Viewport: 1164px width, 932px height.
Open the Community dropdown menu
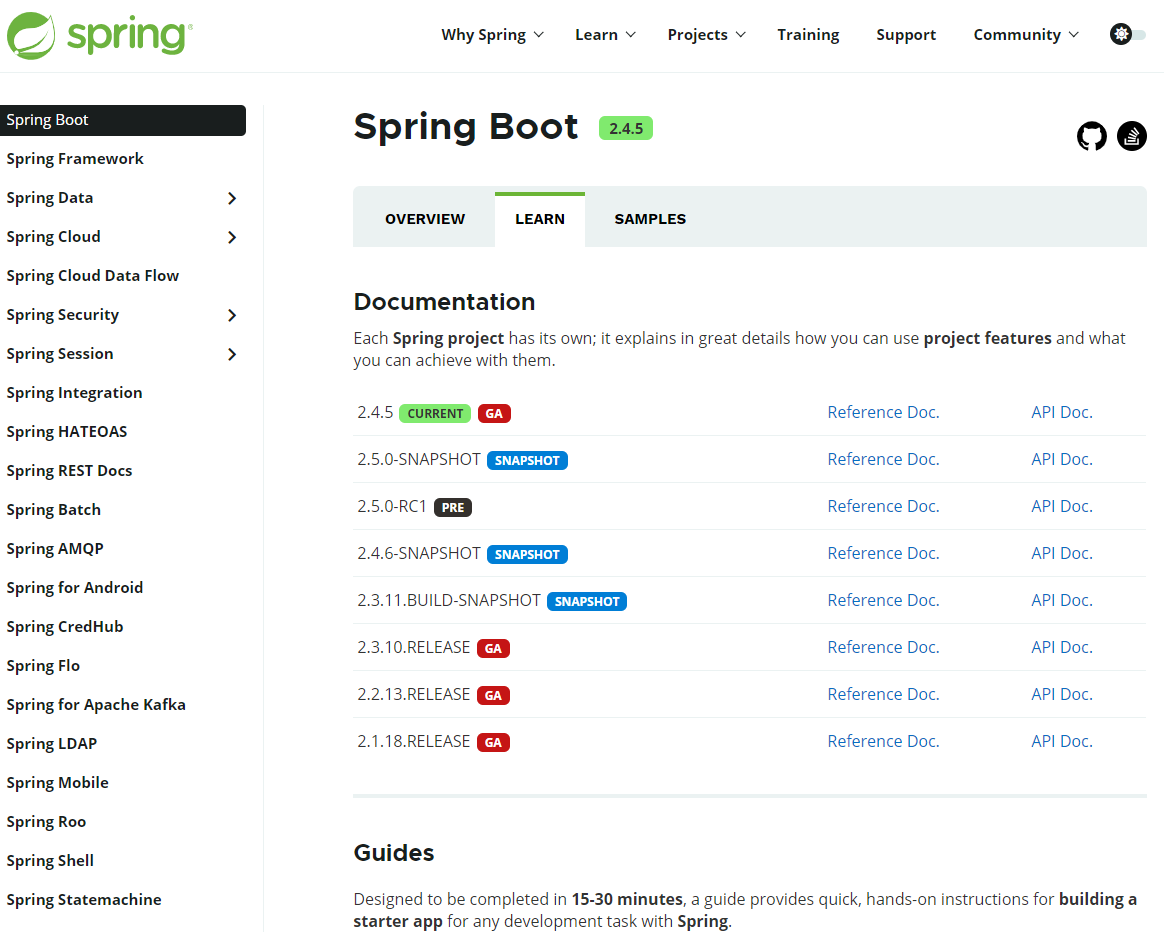[x=1026, y=35]
